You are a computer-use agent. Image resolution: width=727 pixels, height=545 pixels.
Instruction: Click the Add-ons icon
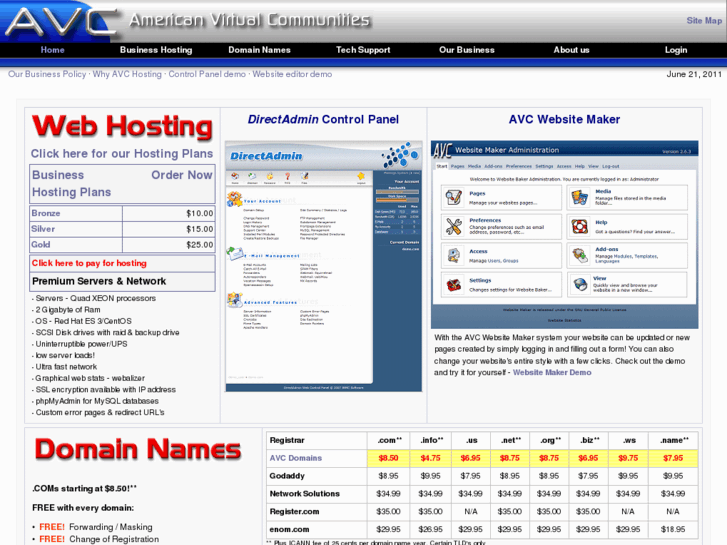pos(579,256)
